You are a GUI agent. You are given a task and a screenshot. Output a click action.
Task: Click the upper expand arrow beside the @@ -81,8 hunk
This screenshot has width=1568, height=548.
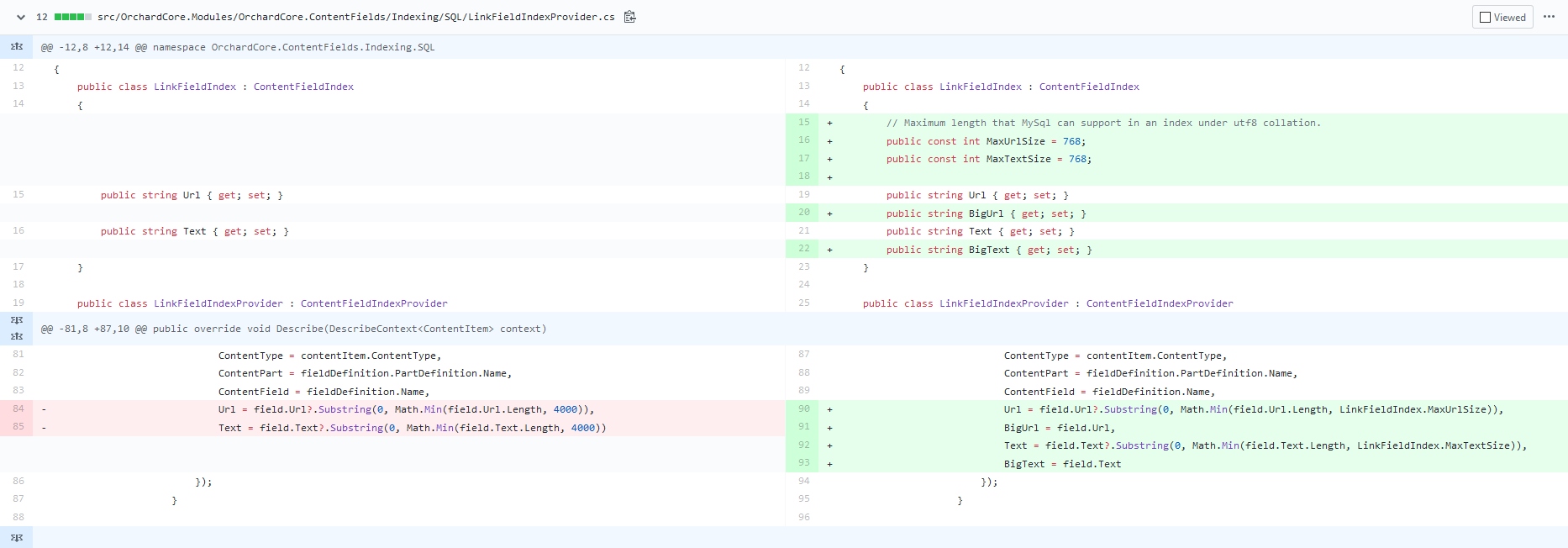[x=16, y=320]
